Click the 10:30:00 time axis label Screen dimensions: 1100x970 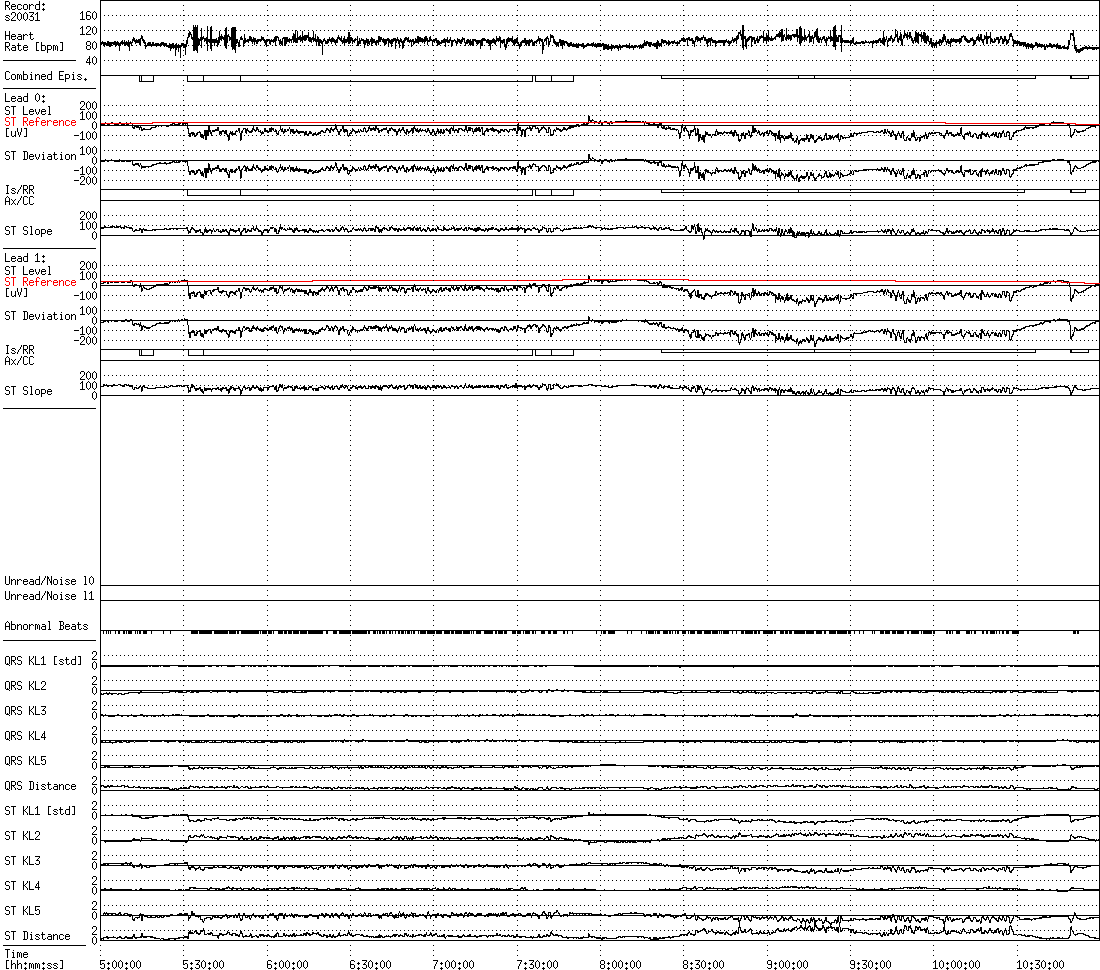(1040, 964)
